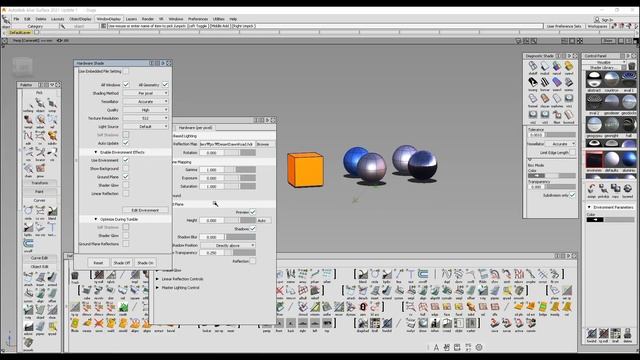
Task: Click the layered shader icon in Control Panel
Action: (628, 189)
